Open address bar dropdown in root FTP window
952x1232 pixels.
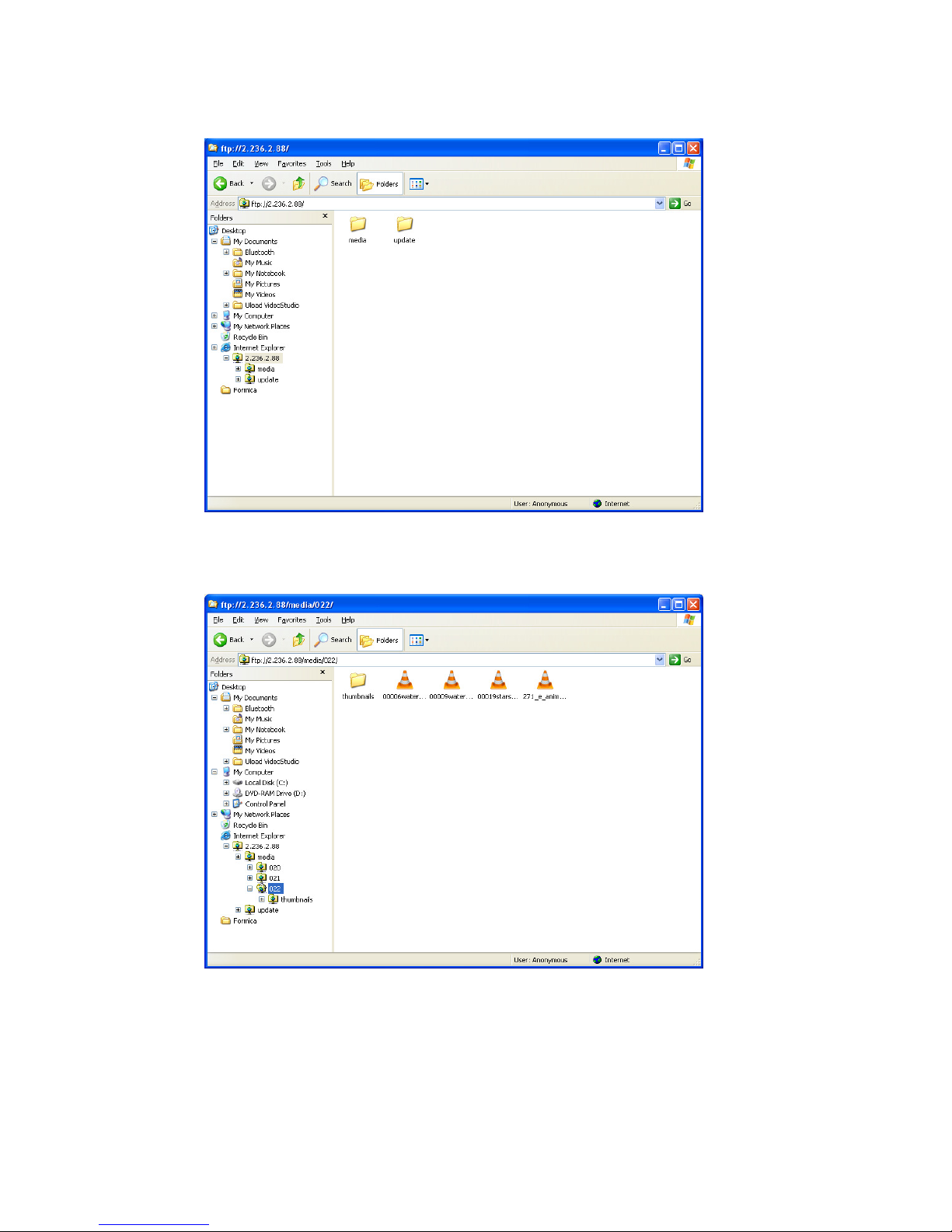[x=661, y=204]
